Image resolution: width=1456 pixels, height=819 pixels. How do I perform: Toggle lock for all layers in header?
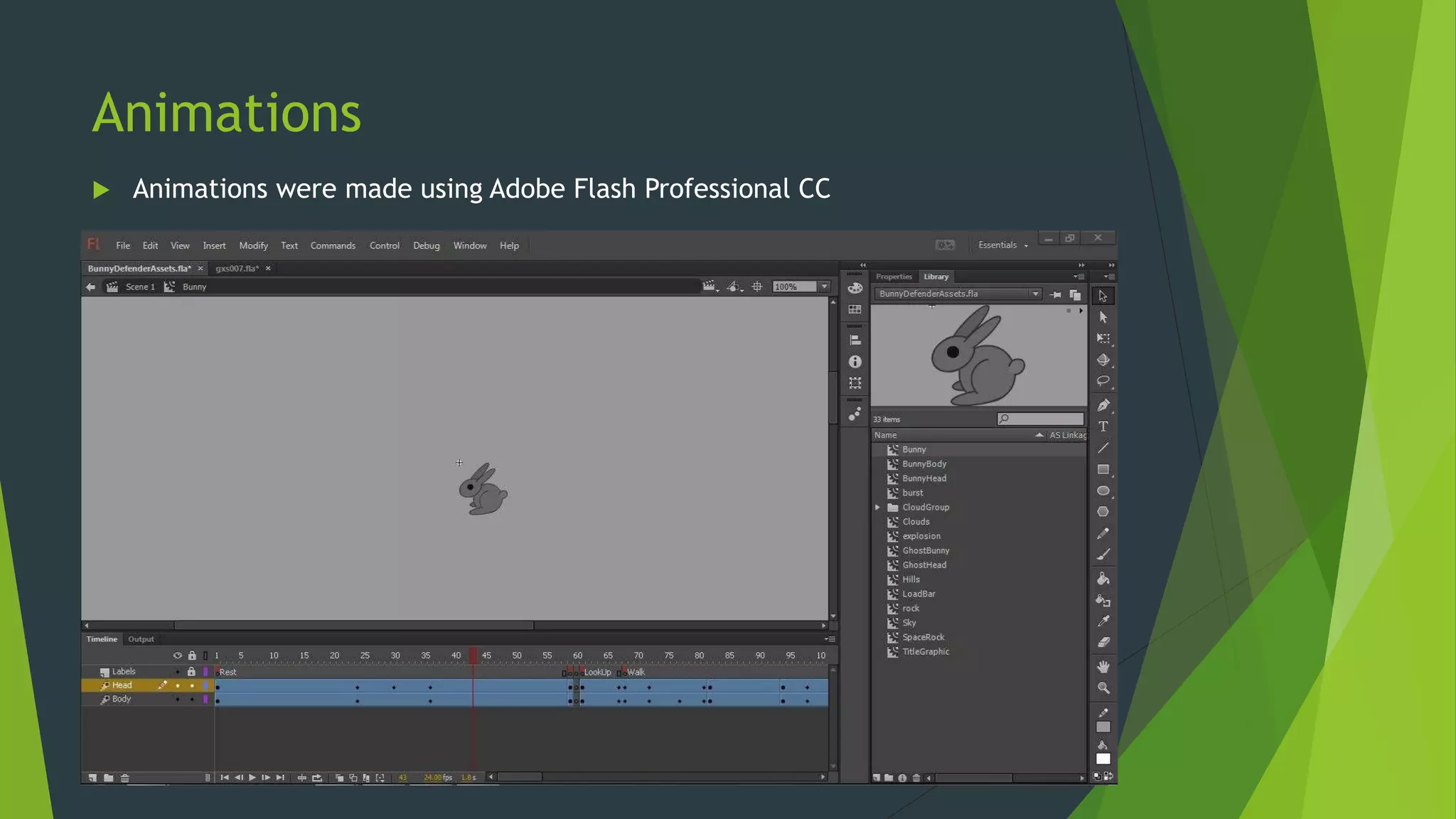coord(192,655)
